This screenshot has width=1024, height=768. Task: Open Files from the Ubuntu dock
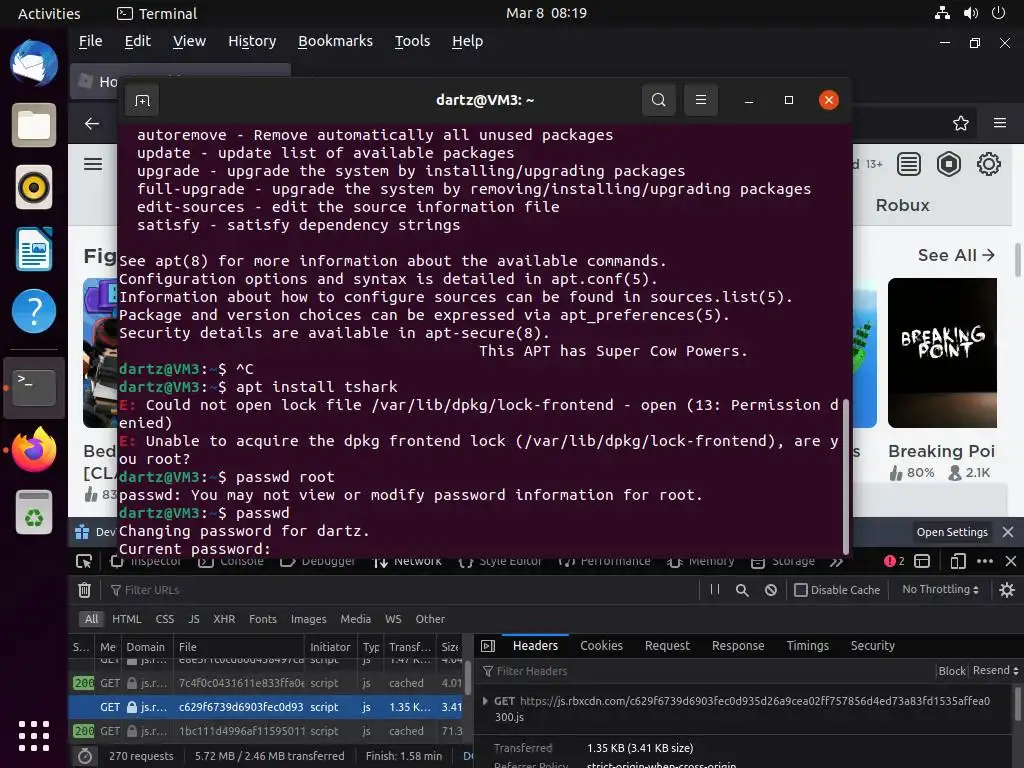pyautogui.click(x=34, y=125)
